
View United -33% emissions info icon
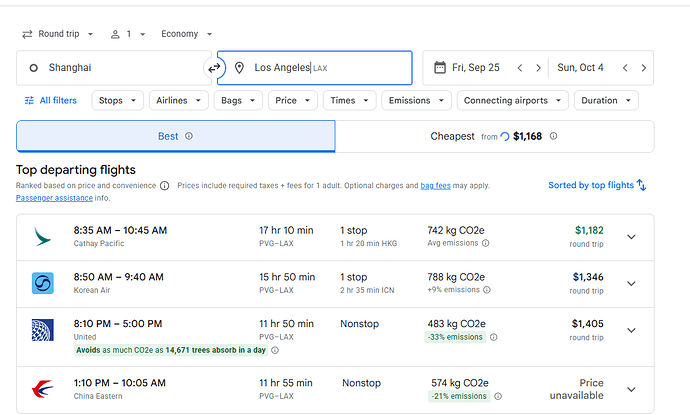point(494,337)
